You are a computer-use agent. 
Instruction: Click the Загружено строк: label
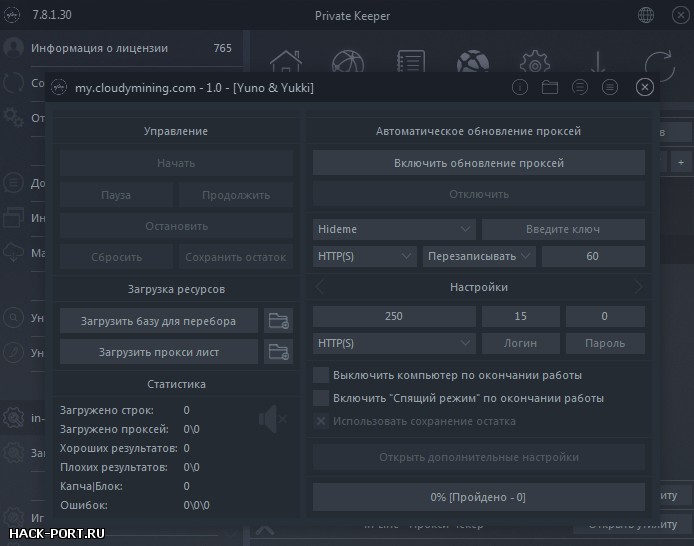107,410
